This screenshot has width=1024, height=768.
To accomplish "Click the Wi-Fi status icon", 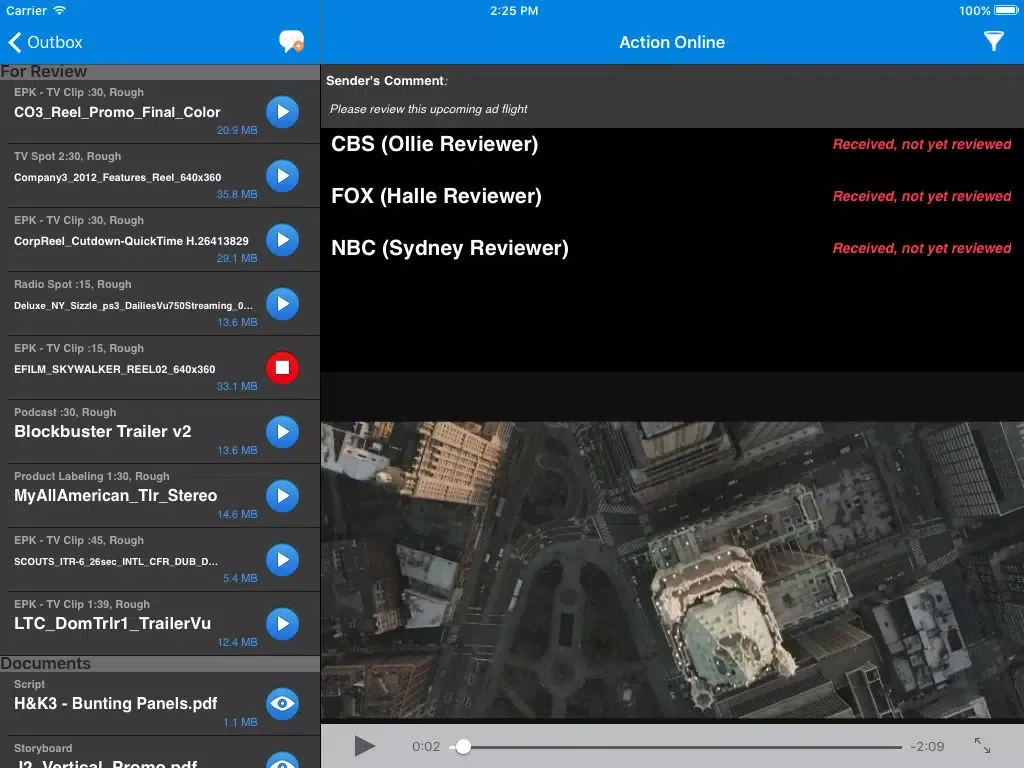I will 60,10.
